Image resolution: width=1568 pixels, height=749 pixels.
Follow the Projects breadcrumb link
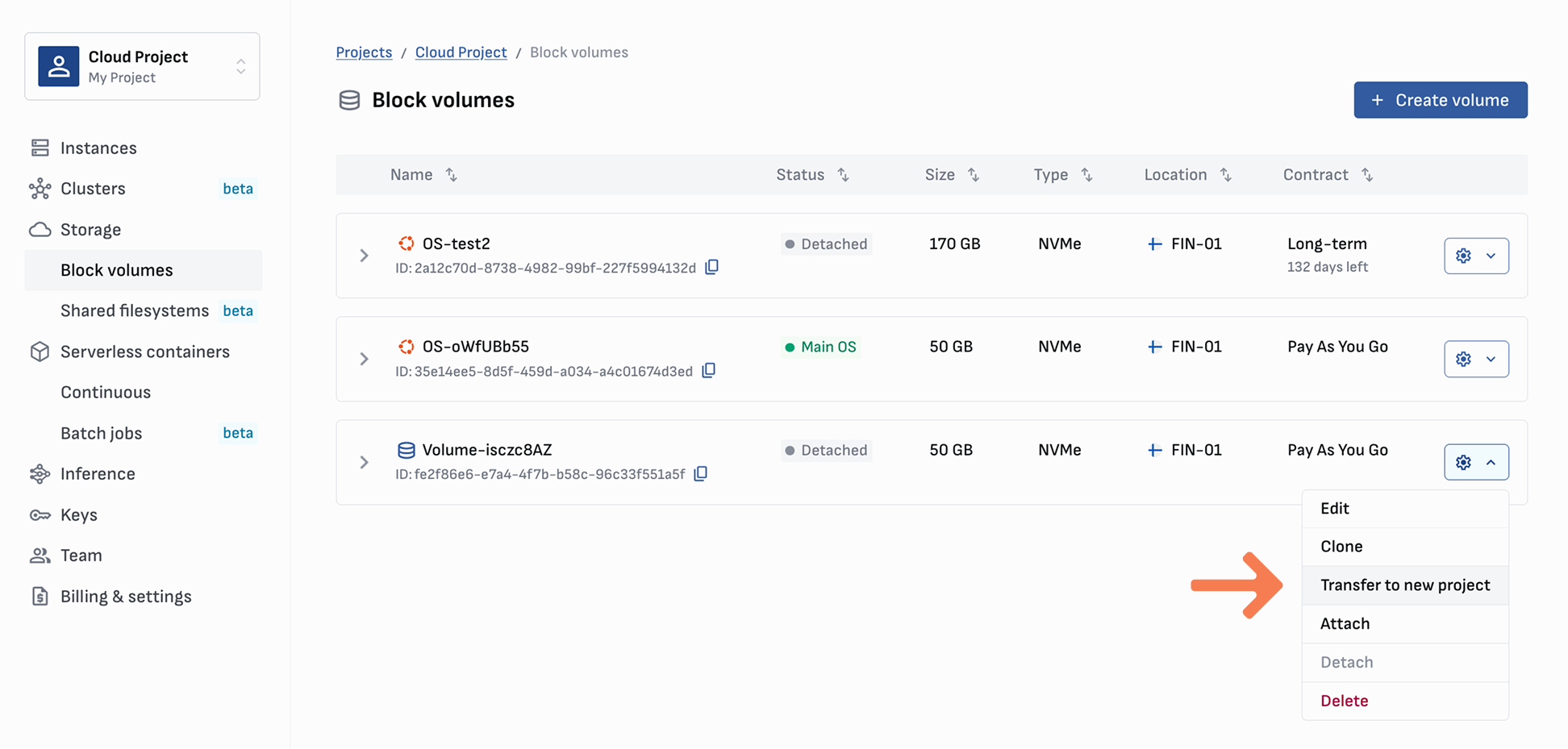364,52
